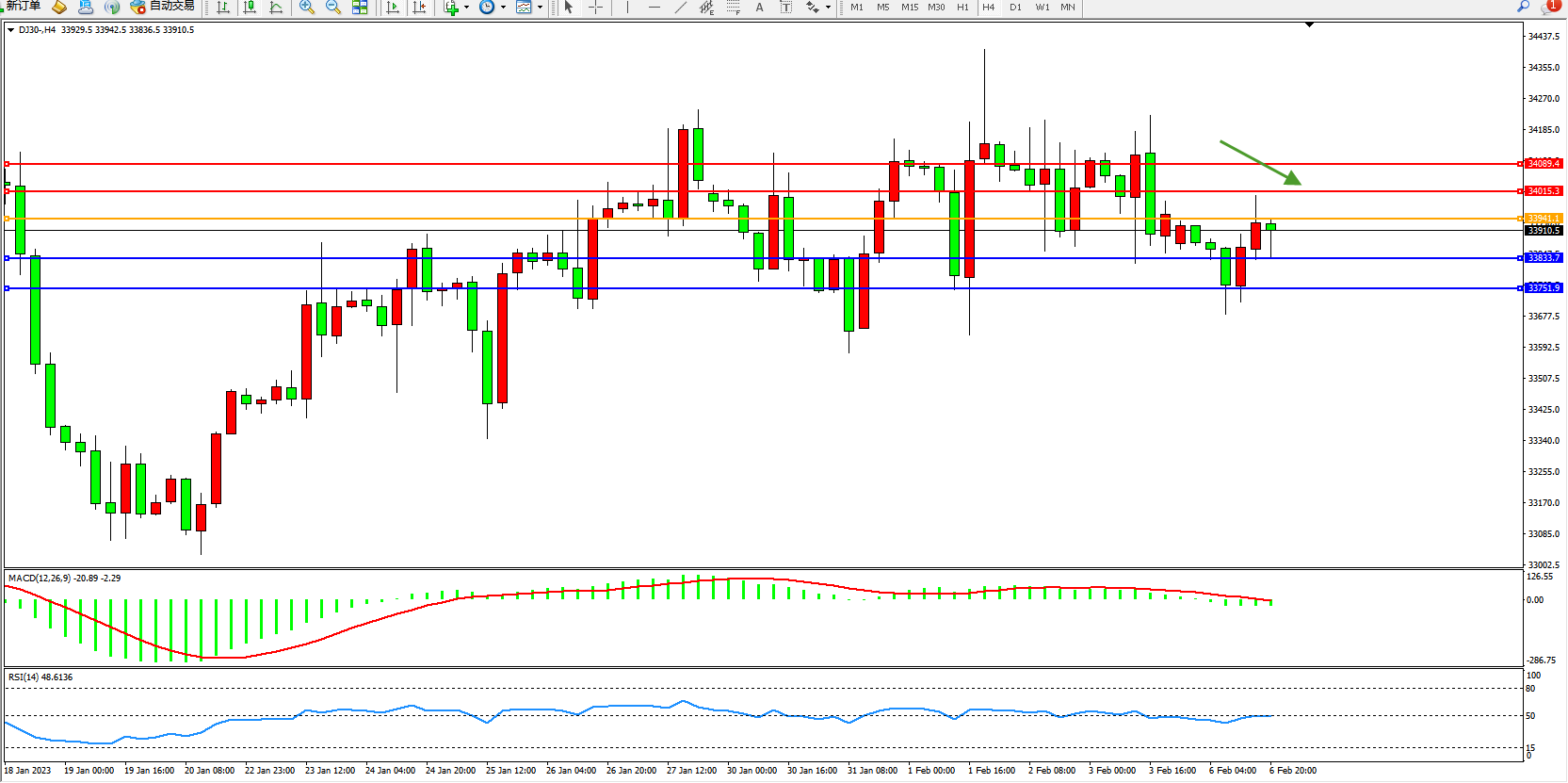This screenshot has height=783, width=1568.
Task: Toggle the 自动交易 auto trading button
Action: [x=163, y=6]
